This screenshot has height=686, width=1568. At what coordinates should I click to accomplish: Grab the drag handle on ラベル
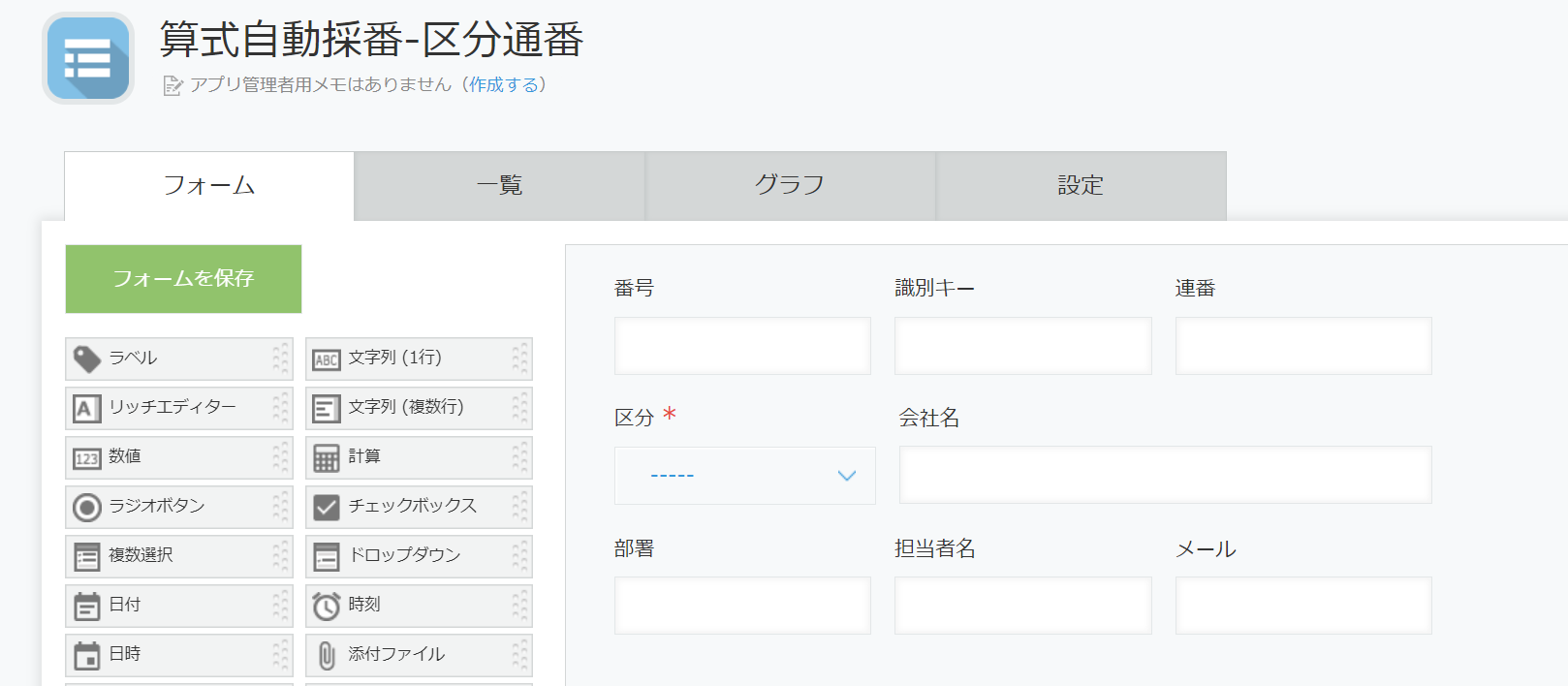[x=281, y=359]
